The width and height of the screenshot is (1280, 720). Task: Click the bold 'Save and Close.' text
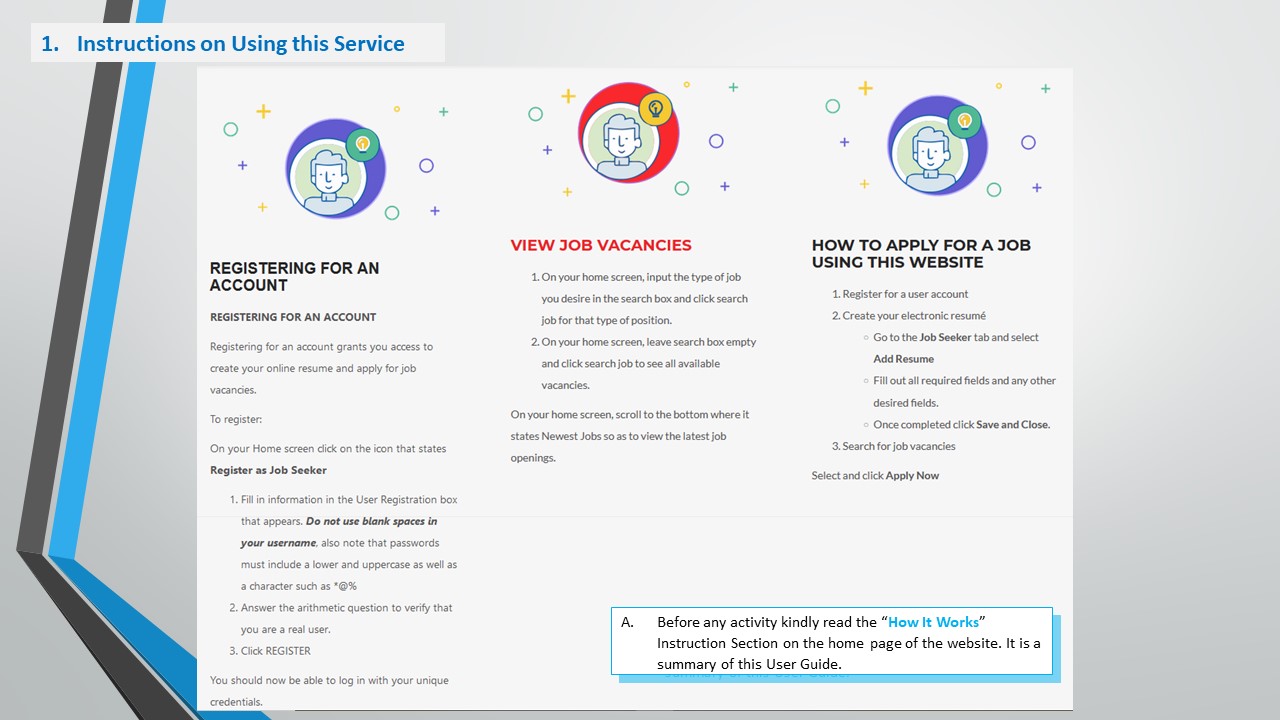click(x=1013, y=425)
